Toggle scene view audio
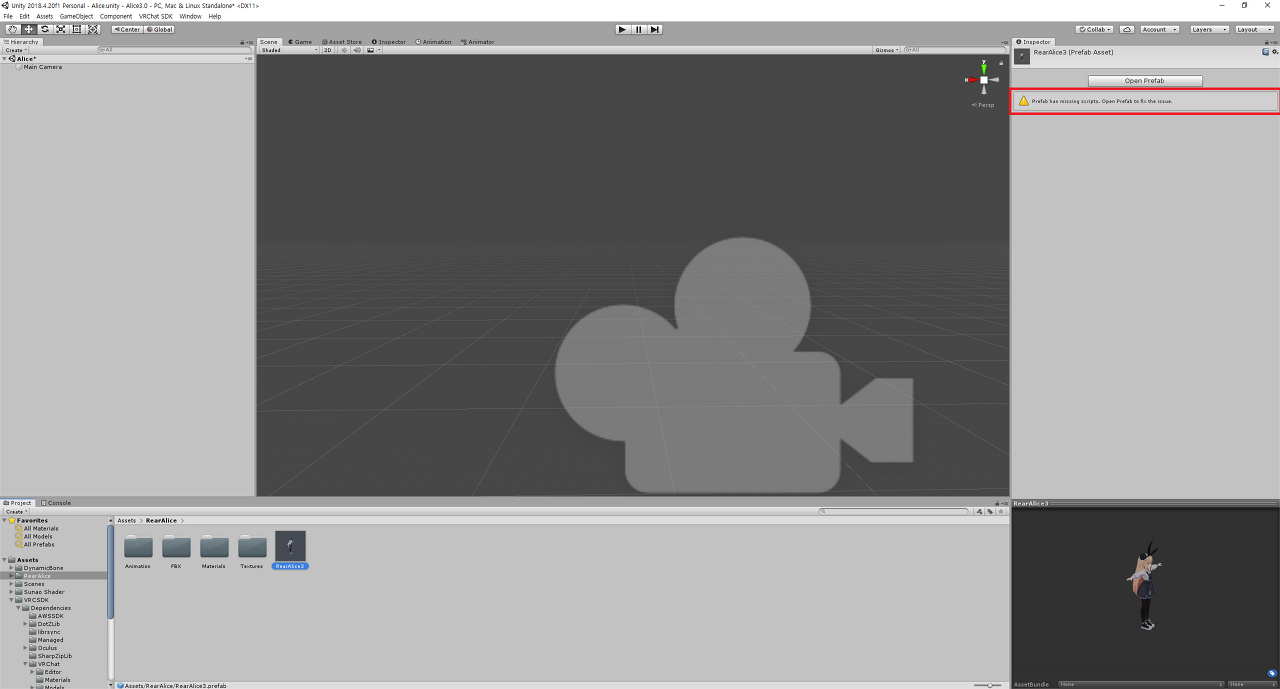Viewport: 1280px width, 689px height. pyautogui.click(x=357, y=49)
